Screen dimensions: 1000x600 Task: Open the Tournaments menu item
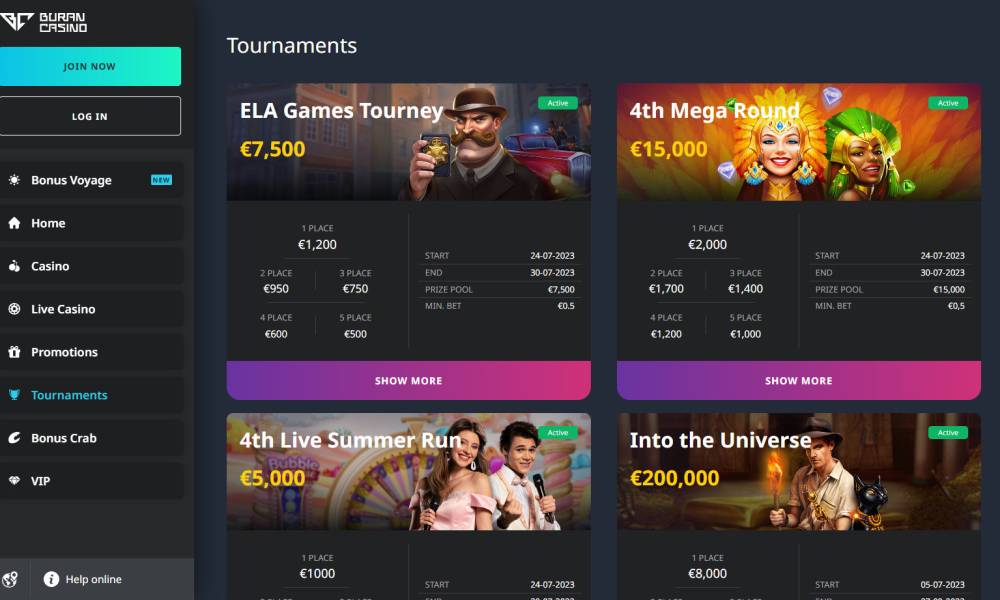click(91, 395)
